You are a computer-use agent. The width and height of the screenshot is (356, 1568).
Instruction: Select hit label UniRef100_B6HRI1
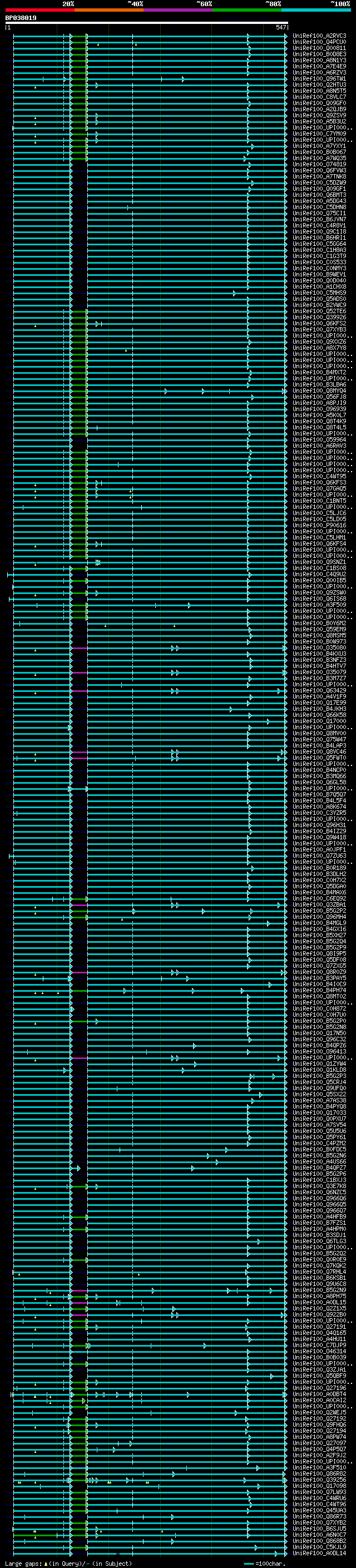pos(319,238)
